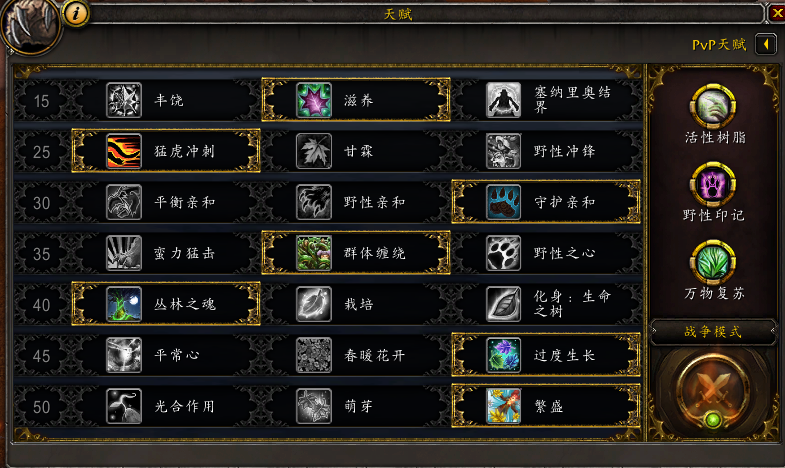The width and height of the screenshot is (785, 468).
Task: Open the 万物复苏 PvP talent slot
Action: (713, 262)
